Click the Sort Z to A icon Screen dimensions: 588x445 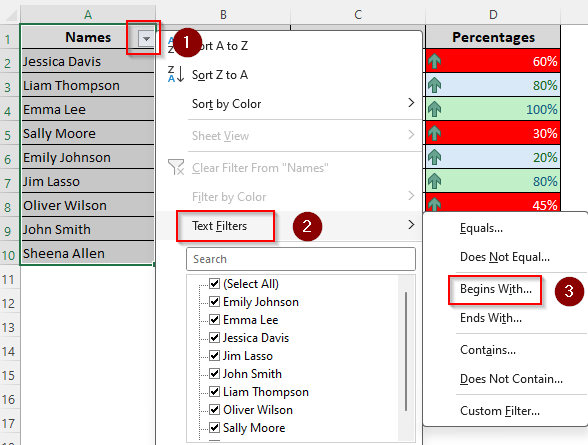(176, 74)
